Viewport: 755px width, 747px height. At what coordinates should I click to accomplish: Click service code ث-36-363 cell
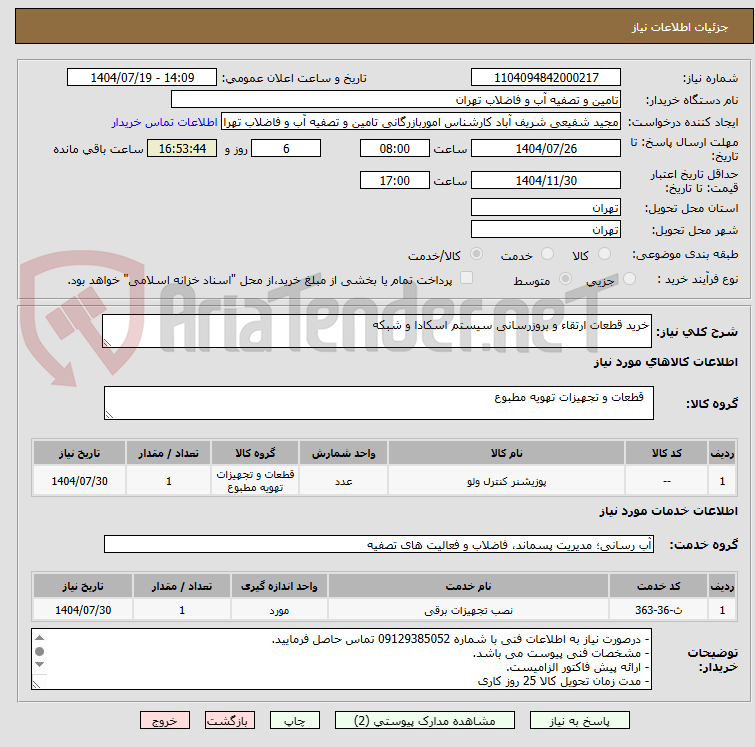(x=658, y=610)
